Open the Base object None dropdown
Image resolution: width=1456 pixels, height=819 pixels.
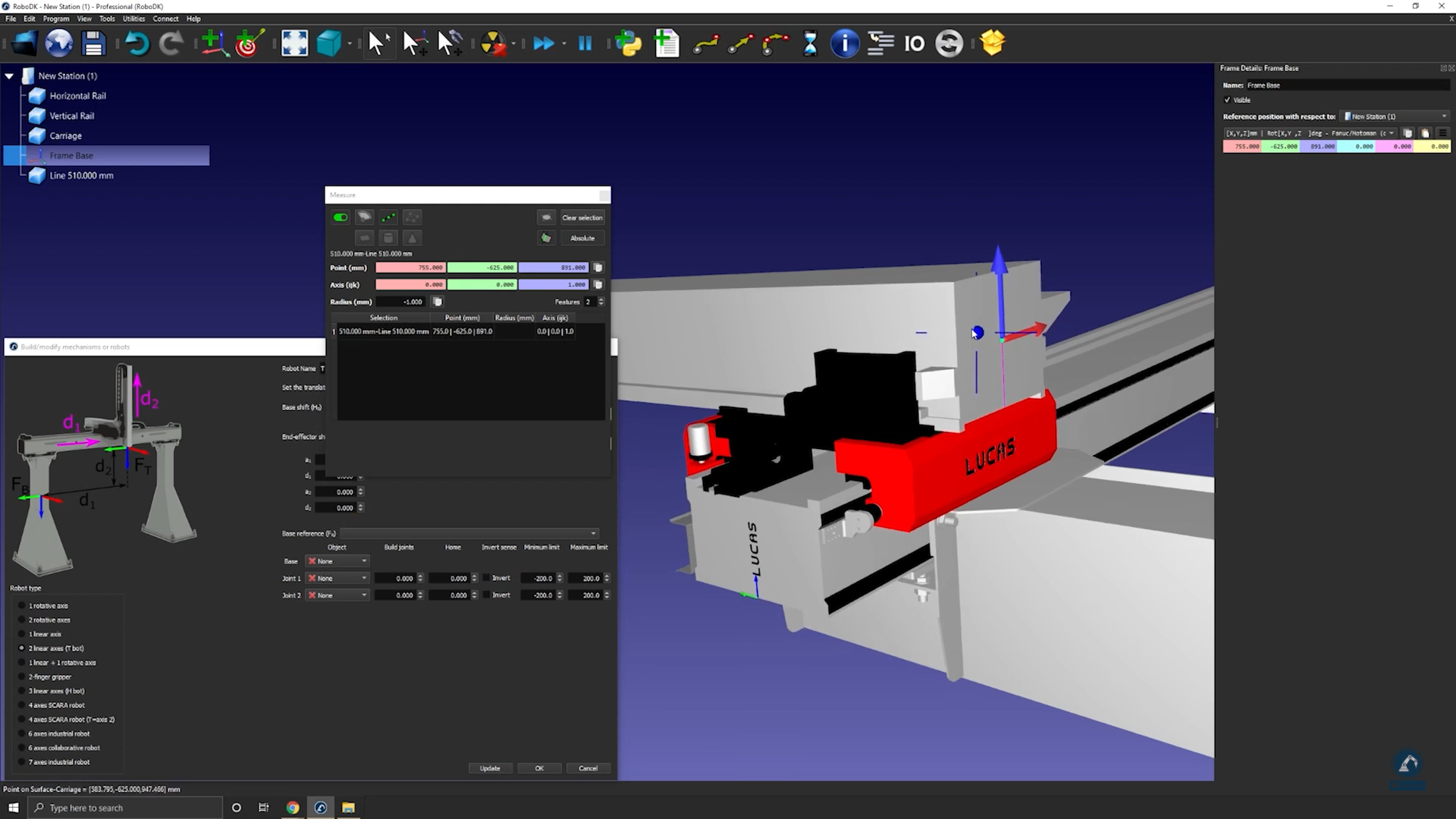point(337,561)
